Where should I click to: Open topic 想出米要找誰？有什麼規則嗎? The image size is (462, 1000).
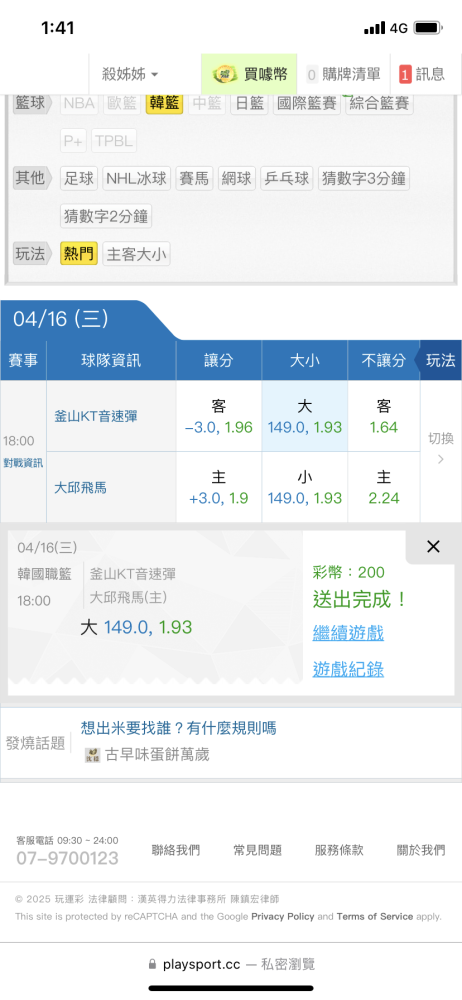(x=179, y=728)
